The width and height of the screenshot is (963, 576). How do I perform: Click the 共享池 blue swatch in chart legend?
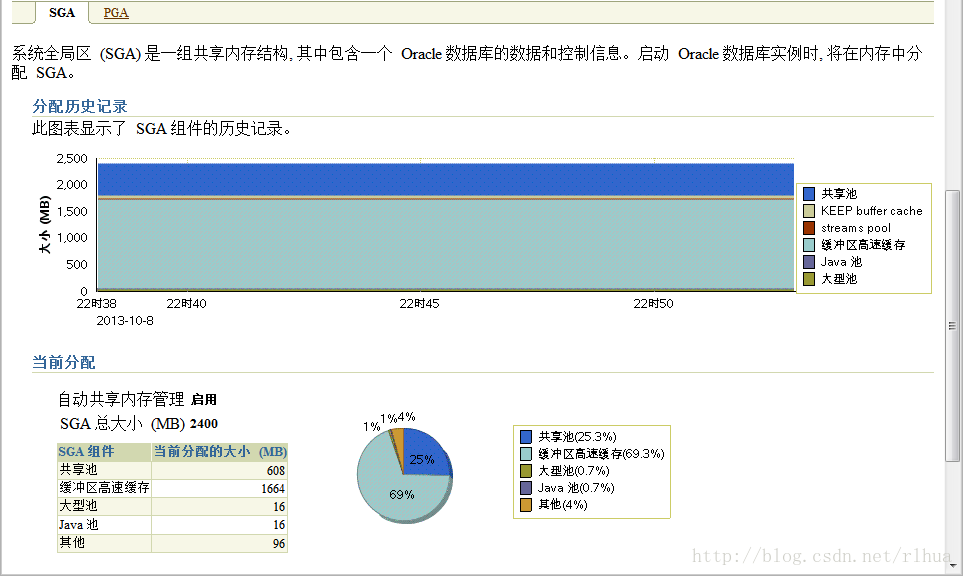coord(809,194)
